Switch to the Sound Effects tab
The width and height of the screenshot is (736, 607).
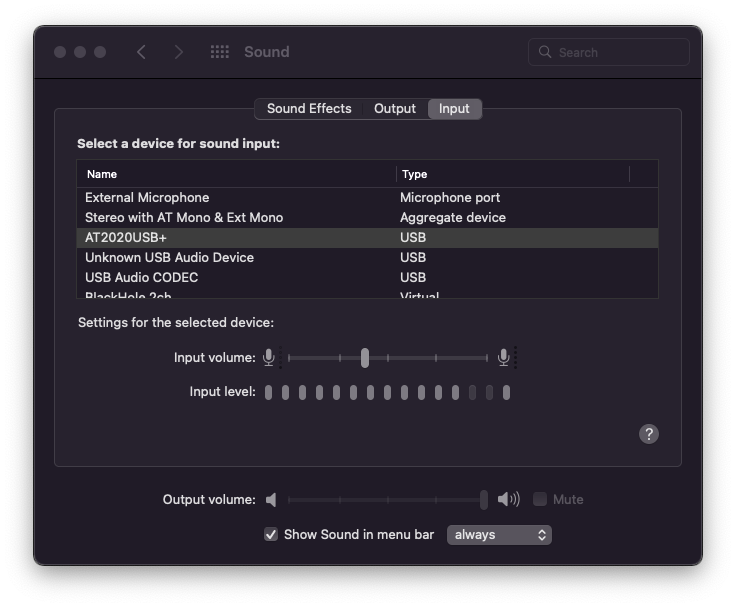309,109
